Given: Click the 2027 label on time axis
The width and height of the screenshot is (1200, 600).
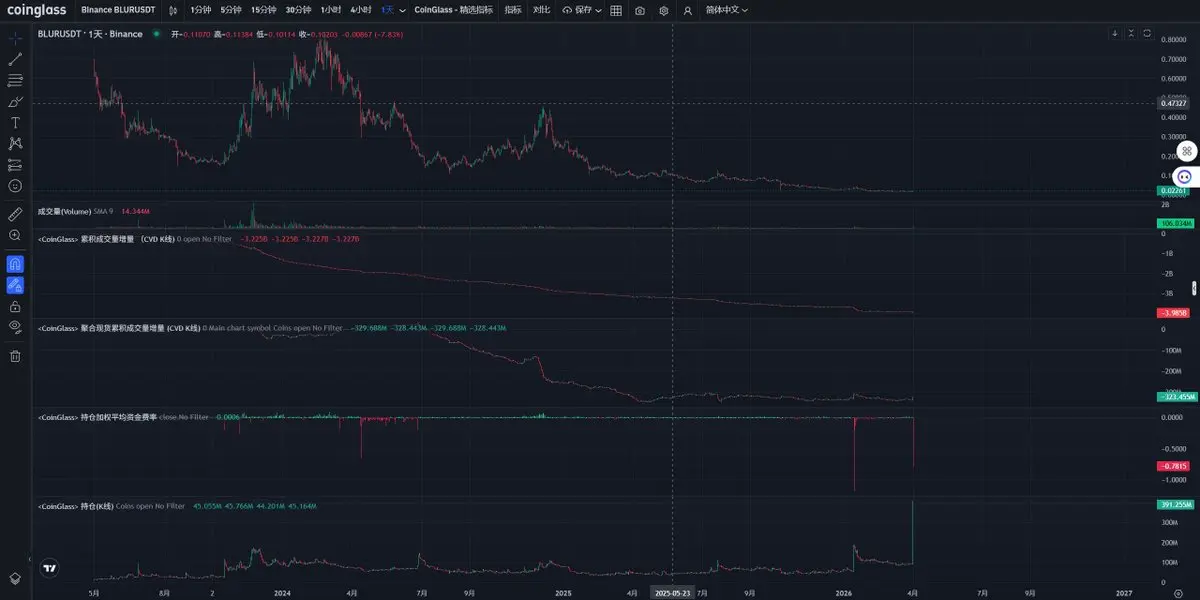Looking at the screenshot, I should coord(1125,592).
